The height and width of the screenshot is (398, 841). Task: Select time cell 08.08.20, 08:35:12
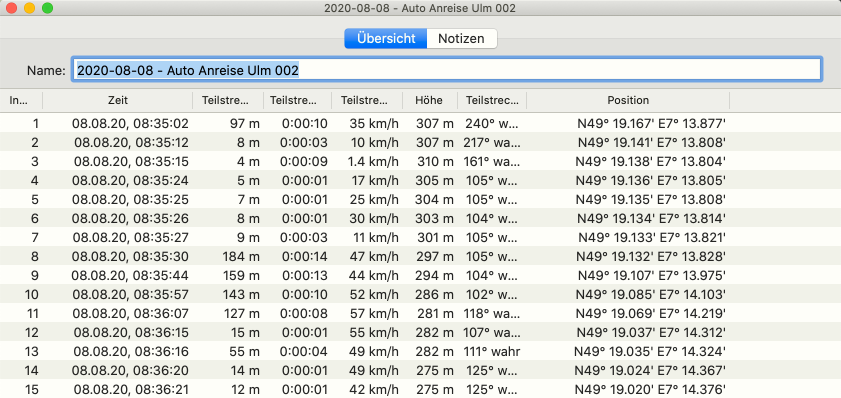click(x=130, y=143)
